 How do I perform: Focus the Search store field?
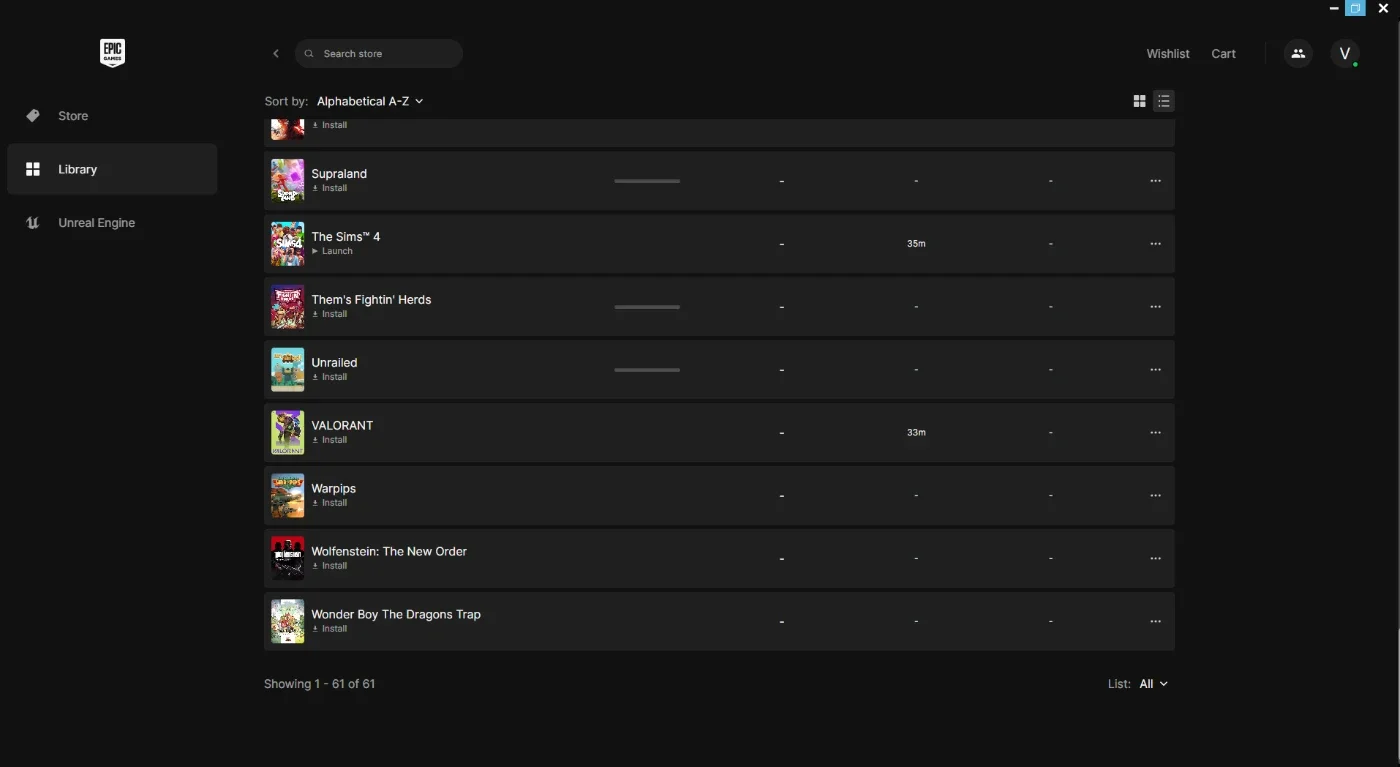379,54
